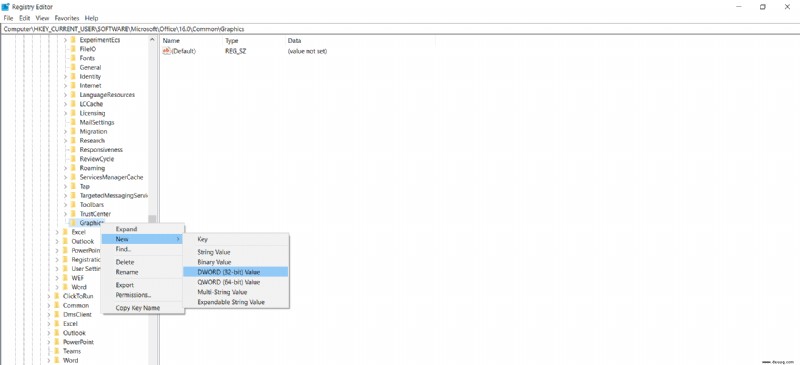800x365 pixels.
Task: Expand the Toolbars key chevron
Action: [x=65, y=205]
